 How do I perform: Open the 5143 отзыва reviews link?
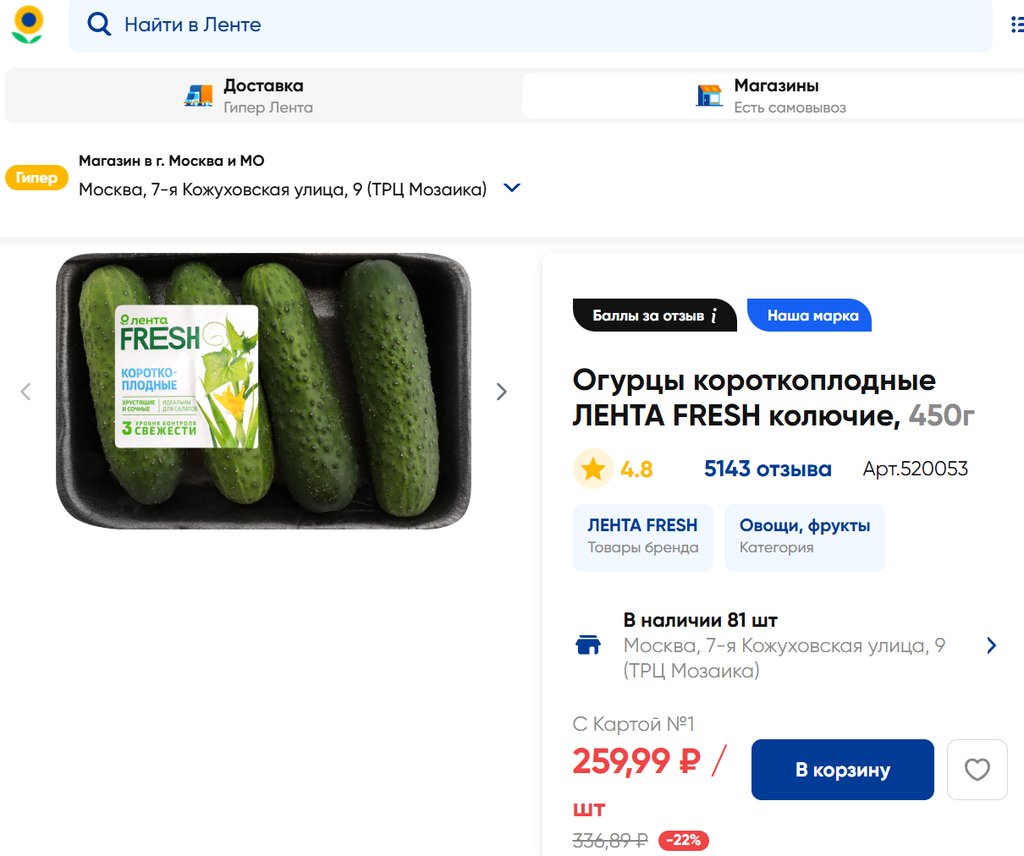[x=767, y=469]
